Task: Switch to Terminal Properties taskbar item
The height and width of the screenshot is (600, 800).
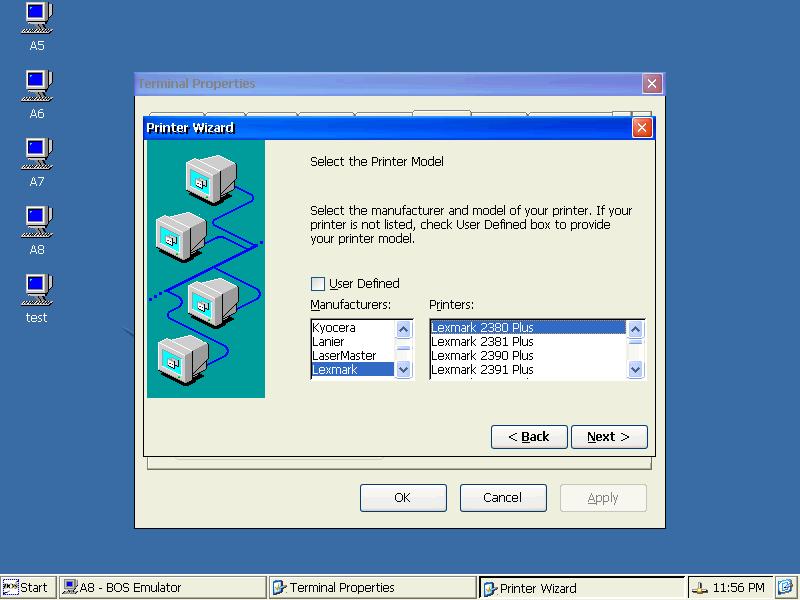Action: [372, 588]
